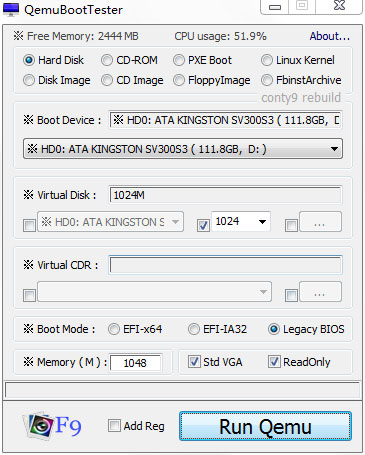Disable the Std VGA checkbox

[194, 362]
